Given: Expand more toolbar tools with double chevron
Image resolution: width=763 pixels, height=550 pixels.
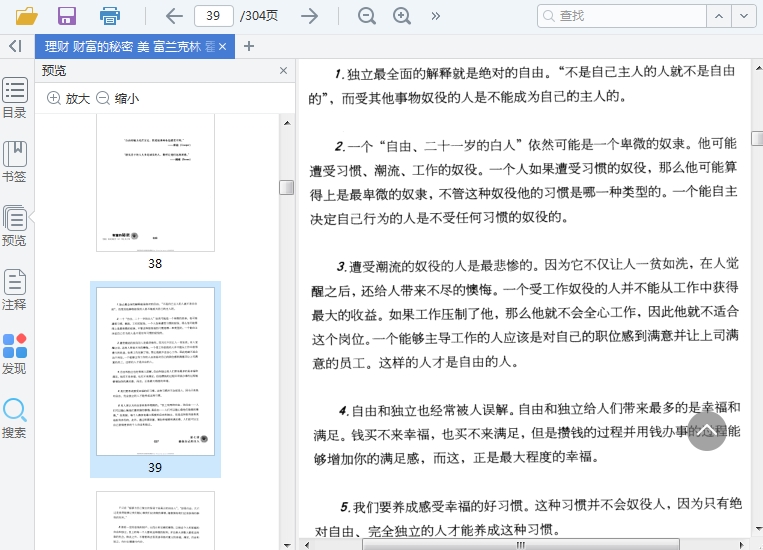Looking at the screenshot, I should point(435,15).
